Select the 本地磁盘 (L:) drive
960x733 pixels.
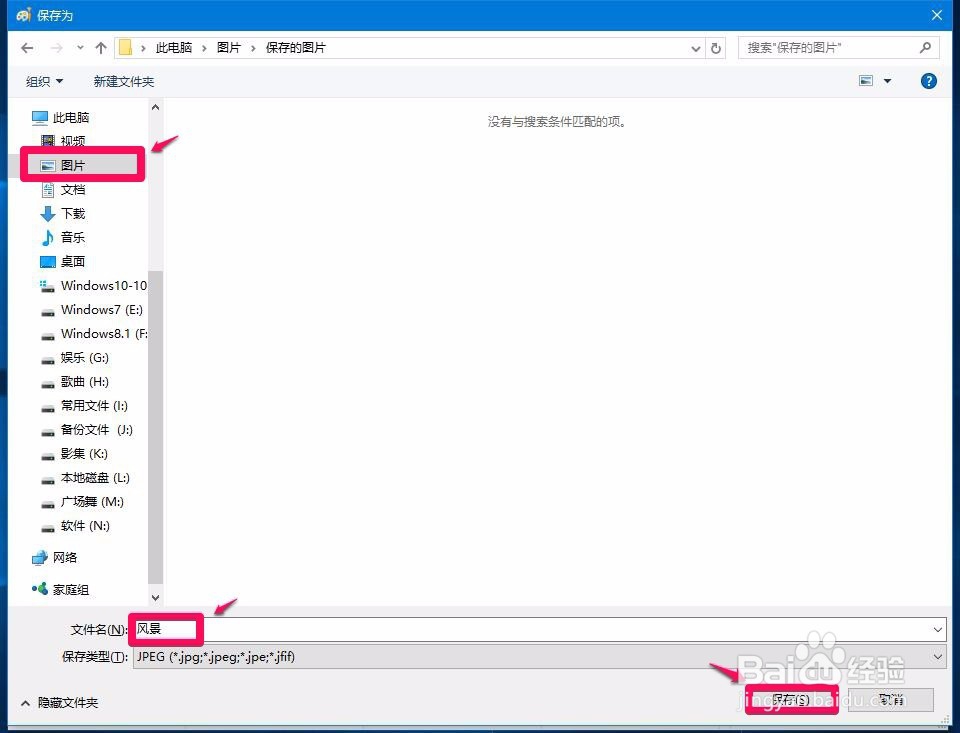[95, 478]
